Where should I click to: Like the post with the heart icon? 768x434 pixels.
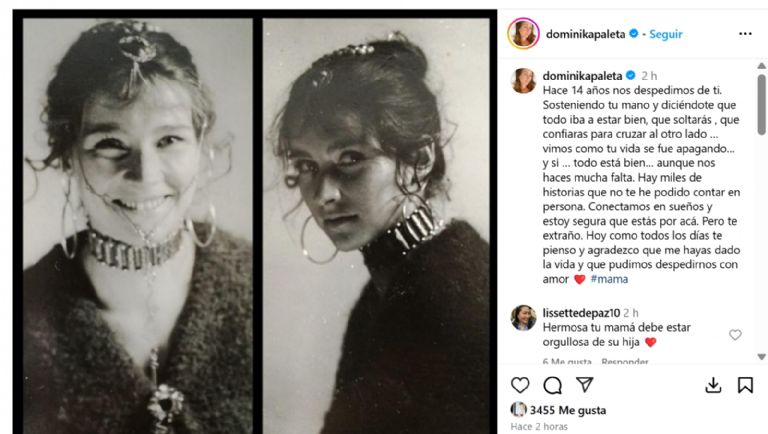(x=520, y=385)
